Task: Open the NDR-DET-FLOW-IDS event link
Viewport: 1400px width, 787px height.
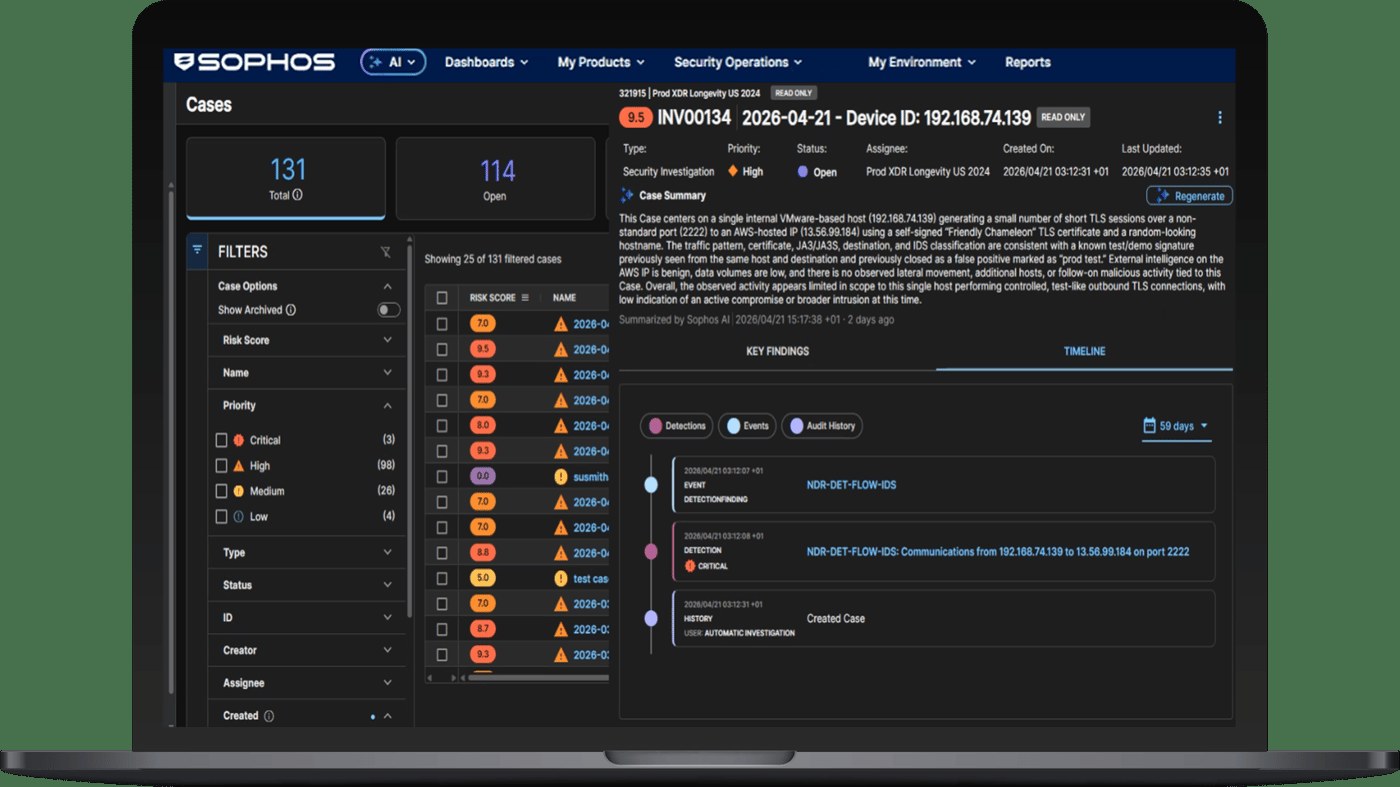Action: coord(851,485)
